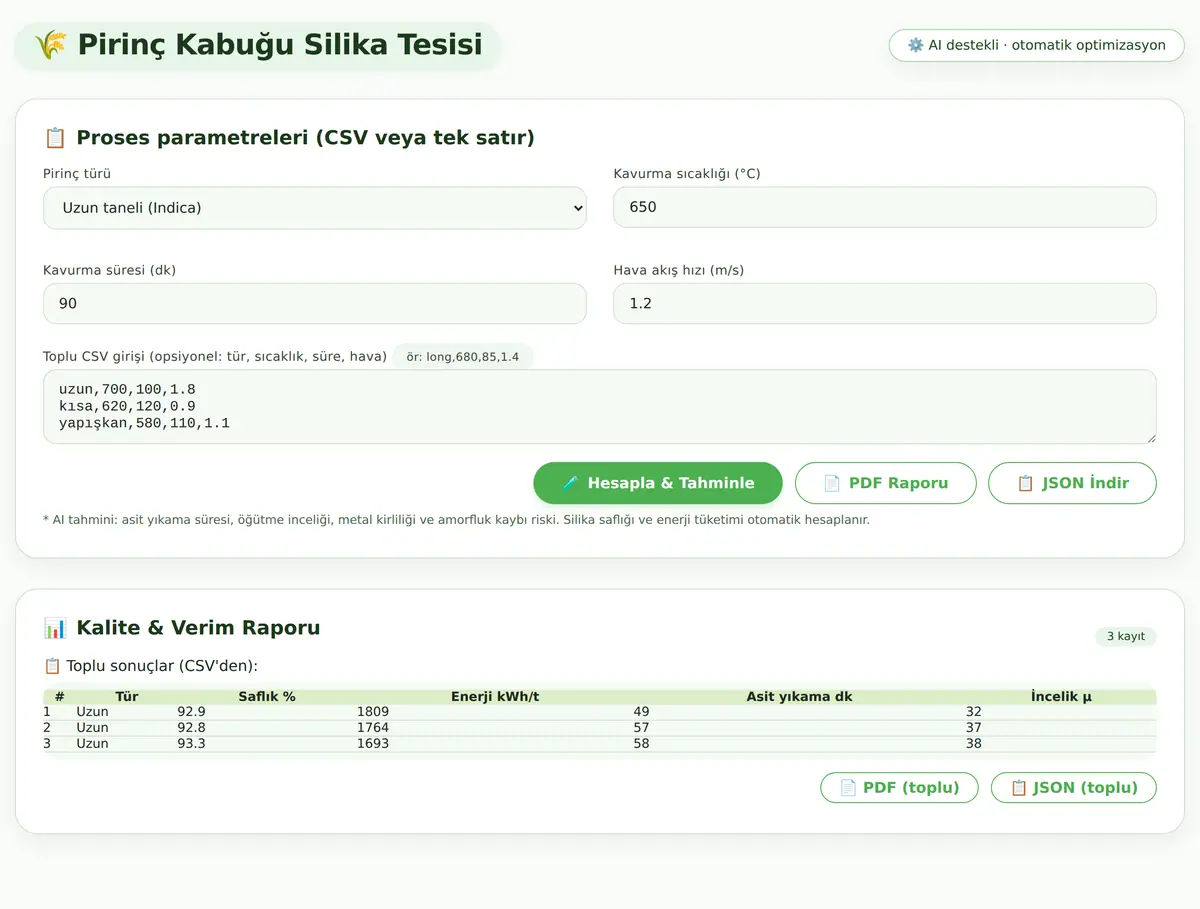Click the 'Pirinç Kabuğu Silika Tesisi' heading
This screenshot has width=1200, height=909.
click(x=280, y=45)
